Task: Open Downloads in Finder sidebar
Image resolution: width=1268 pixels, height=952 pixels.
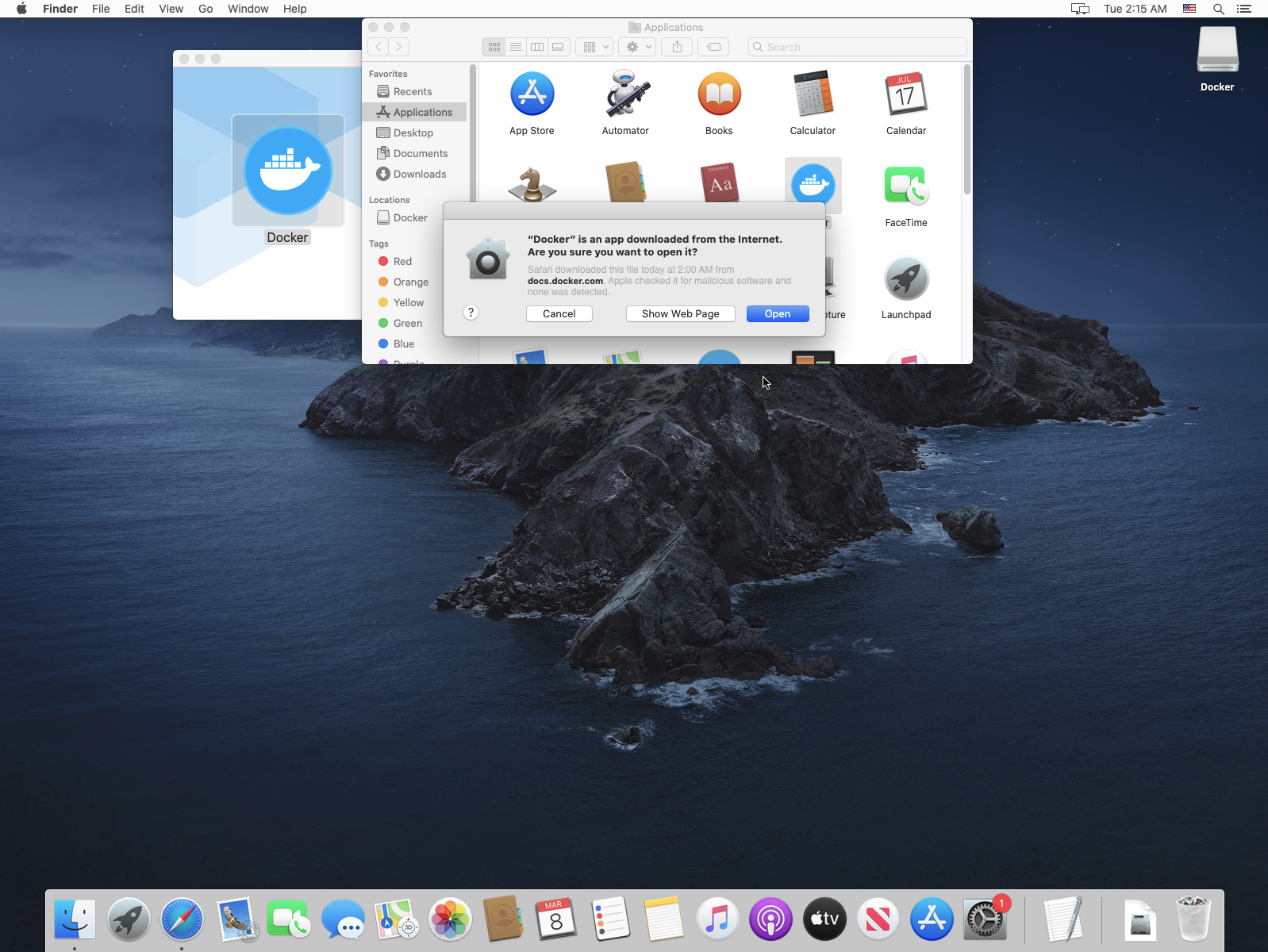Action: 419,175
